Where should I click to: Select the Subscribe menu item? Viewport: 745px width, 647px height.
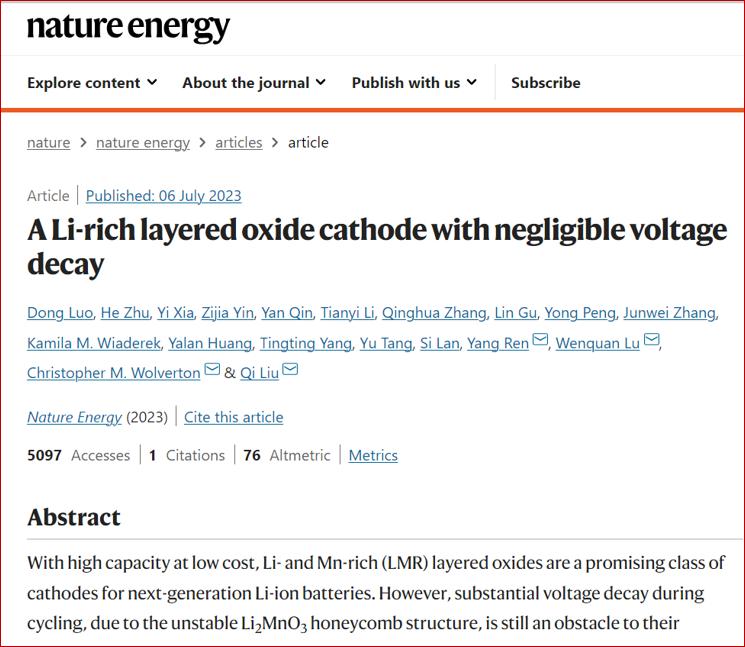[545, 83]
